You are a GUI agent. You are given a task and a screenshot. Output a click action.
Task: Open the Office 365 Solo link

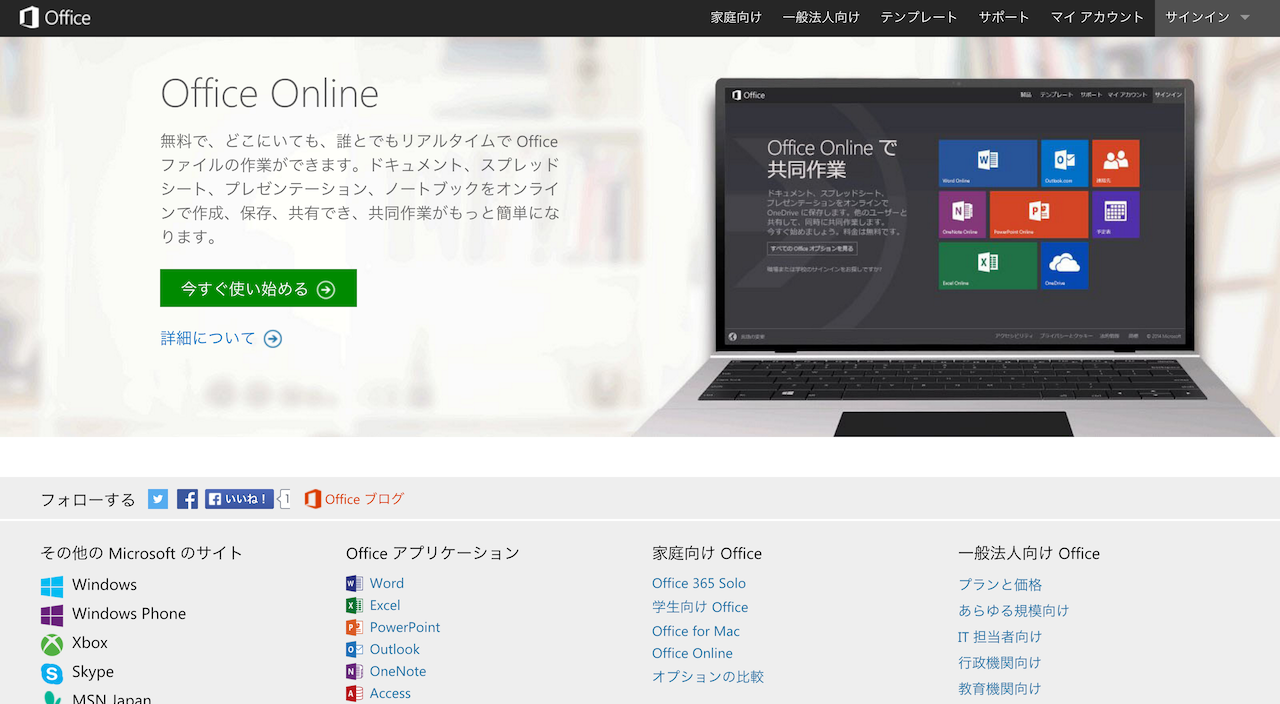[x=699, y=583]
